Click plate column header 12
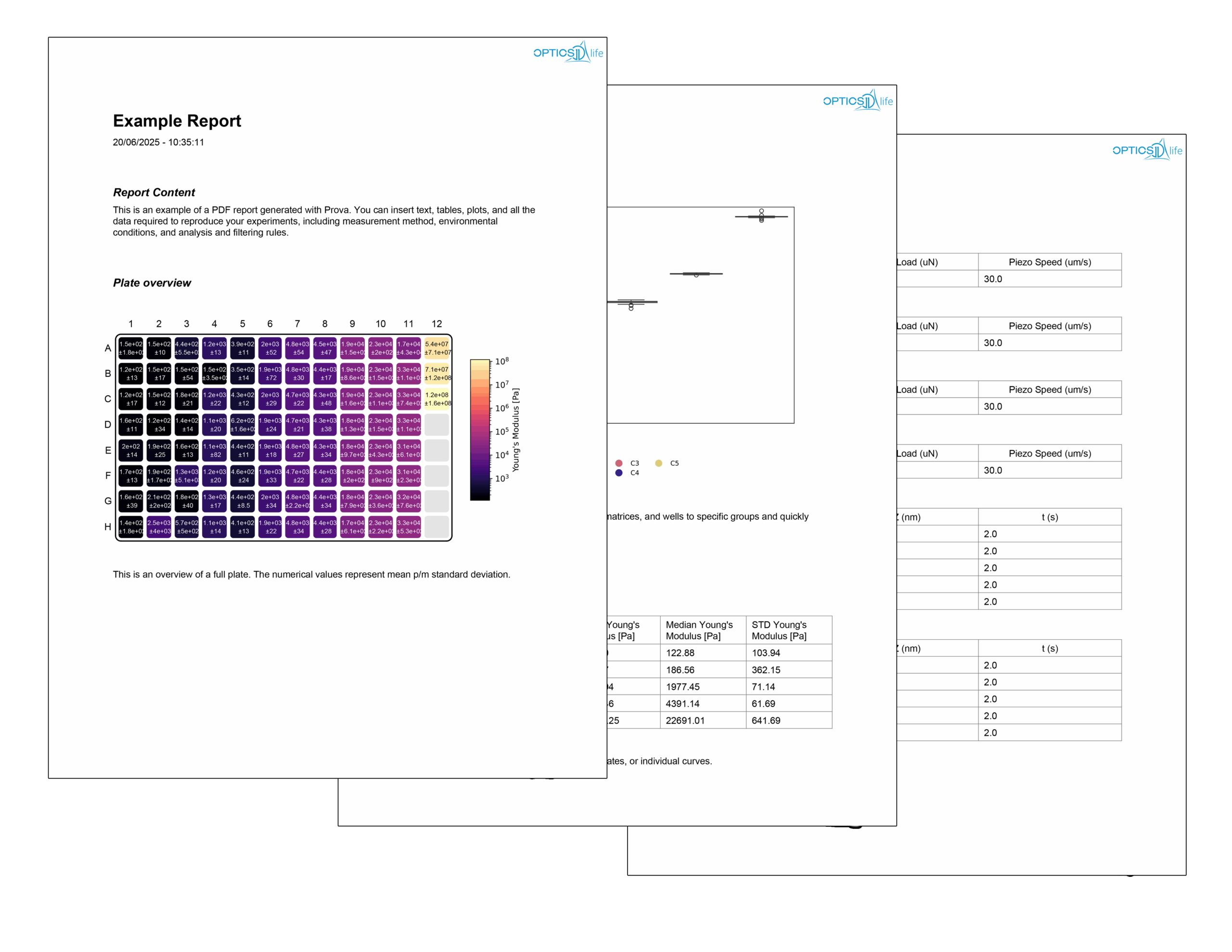 (436, 324)
